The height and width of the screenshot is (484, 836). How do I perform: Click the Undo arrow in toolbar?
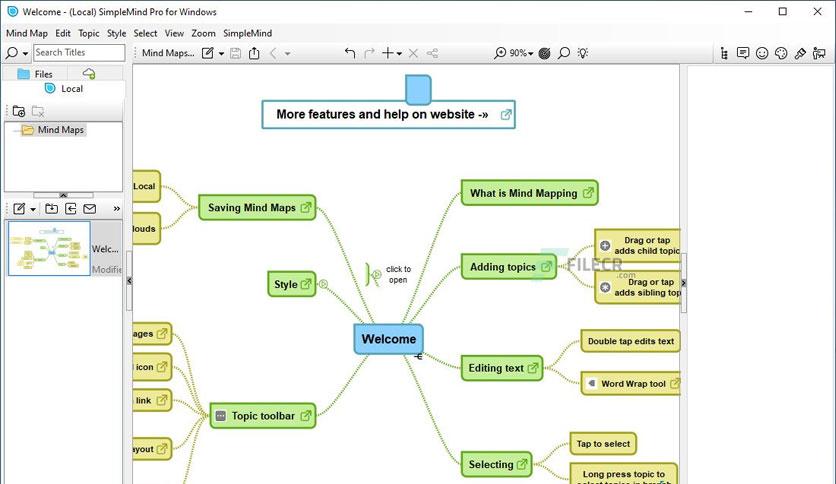tap(350, 53)
